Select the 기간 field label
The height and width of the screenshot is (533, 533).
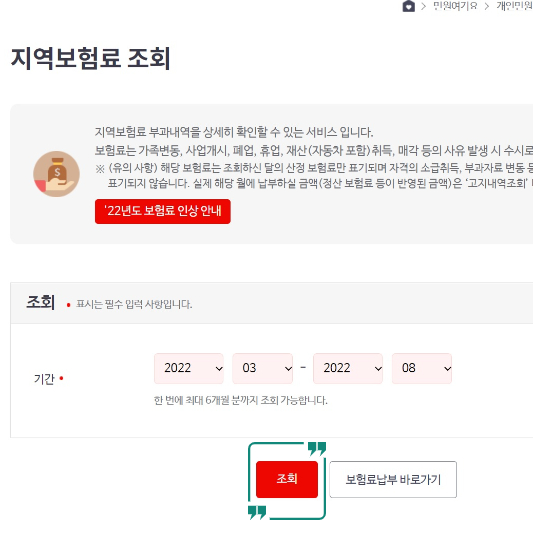coord(44,379)
